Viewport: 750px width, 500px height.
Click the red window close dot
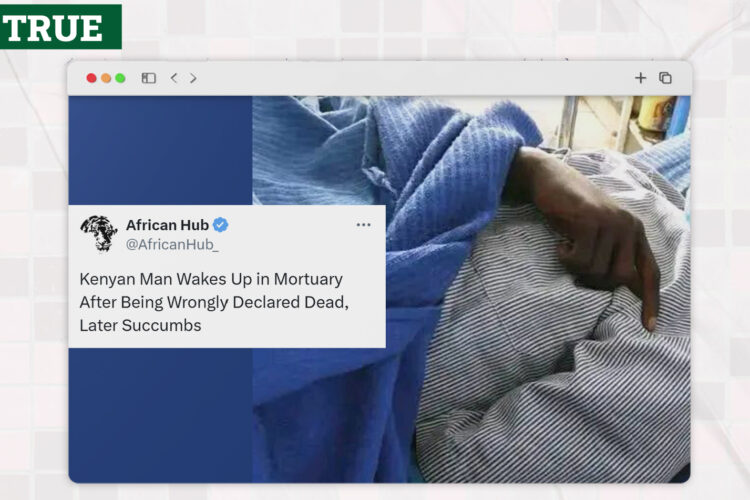pyautogui.click(x=91, y=78)
